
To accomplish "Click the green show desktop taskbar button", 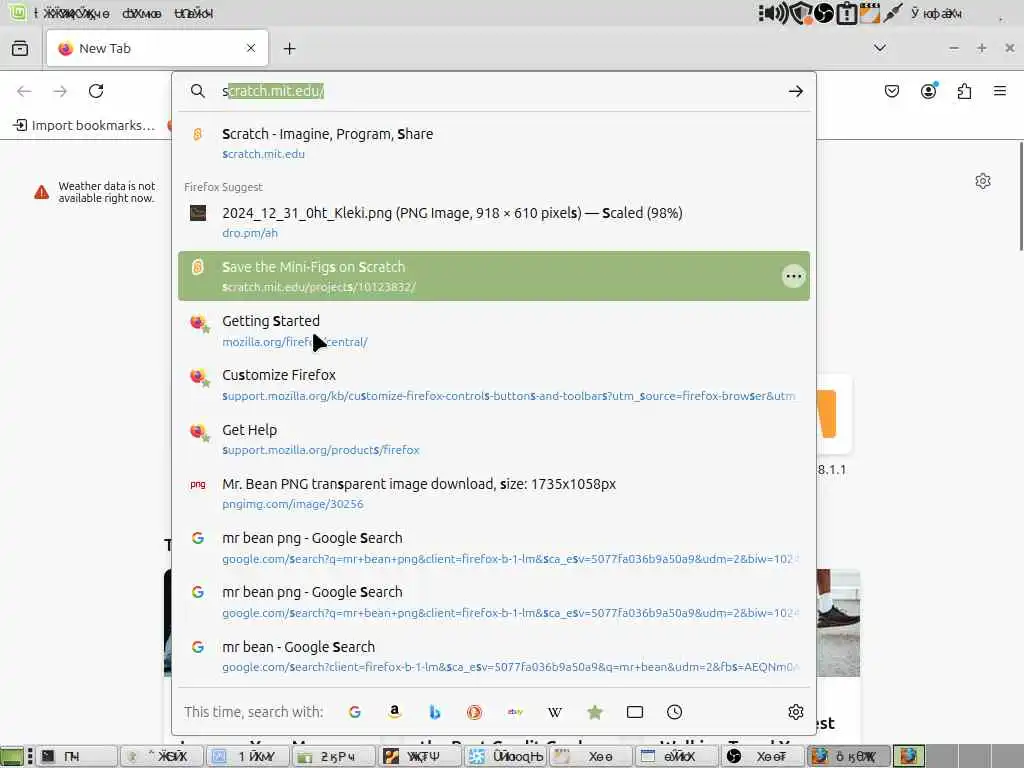I will click(x=12, y=756).
